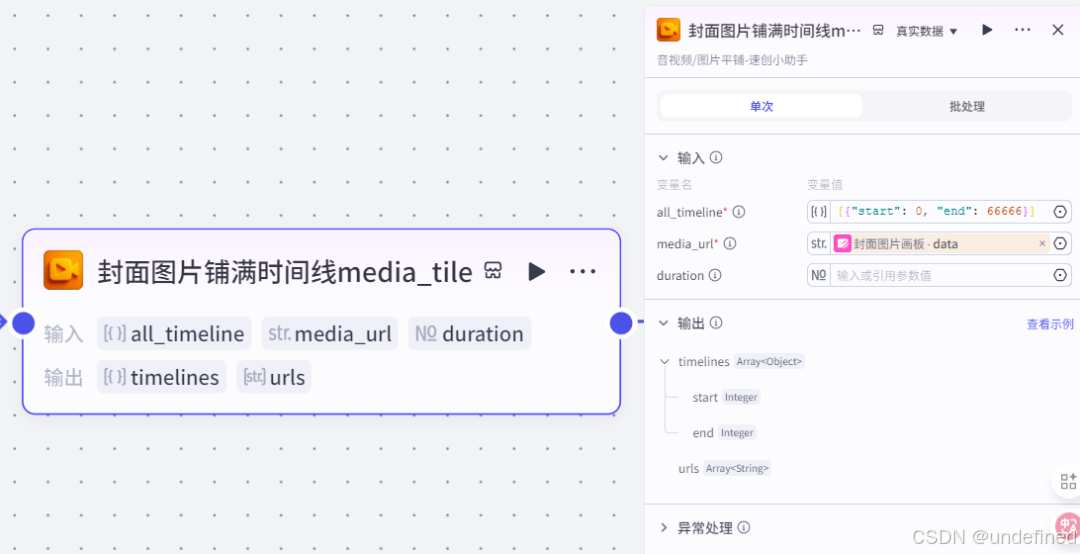The height and width of the screenshot is (554, 1080).
Task: Open the side panel more options menu
Action: (1022, 30)
